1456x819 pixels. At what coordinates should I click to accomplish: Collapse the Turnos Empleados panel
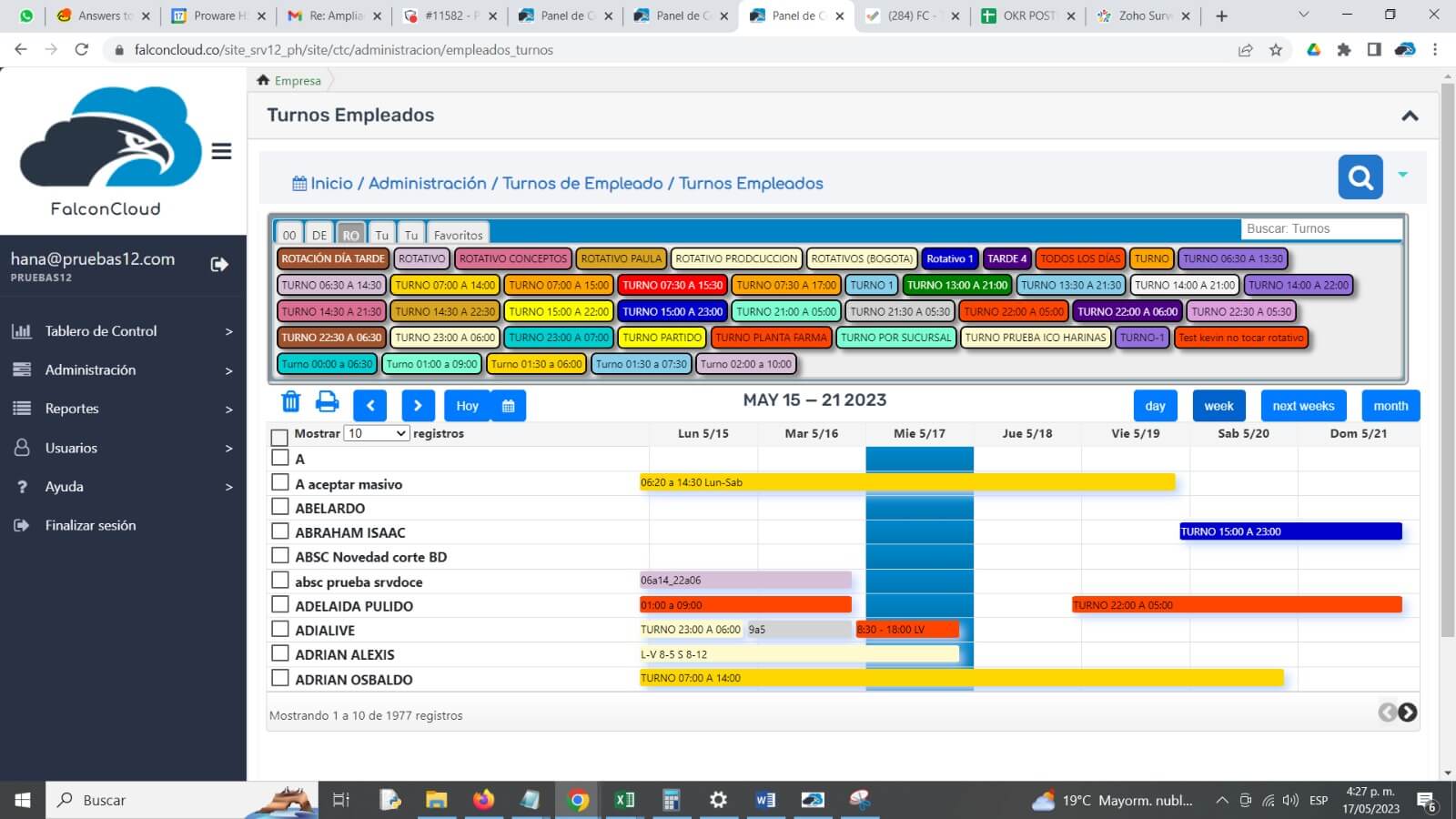click(x=1410, y=116)
